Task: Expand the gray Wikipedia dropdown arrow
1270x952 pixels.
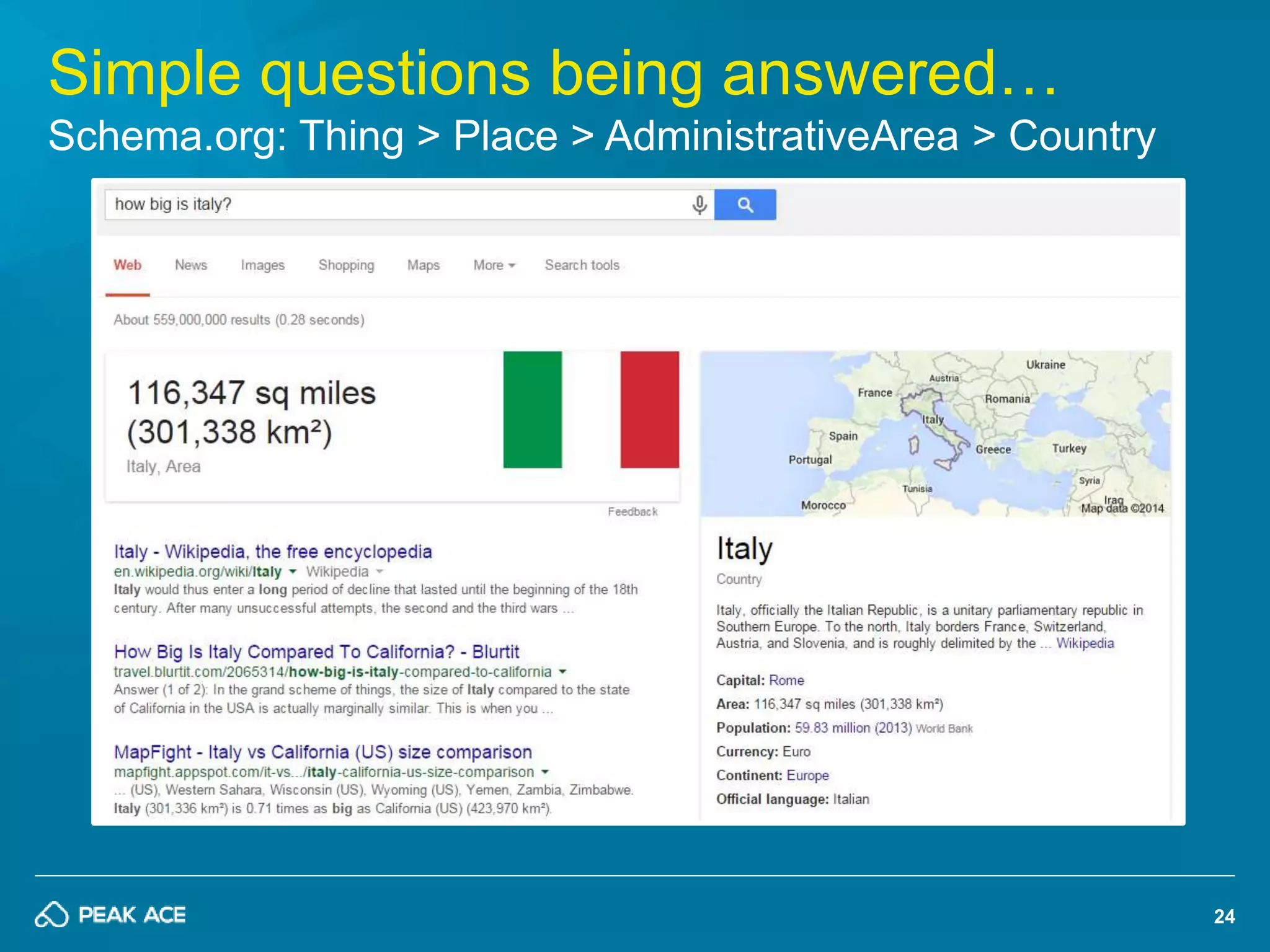Action: point(380,571)
